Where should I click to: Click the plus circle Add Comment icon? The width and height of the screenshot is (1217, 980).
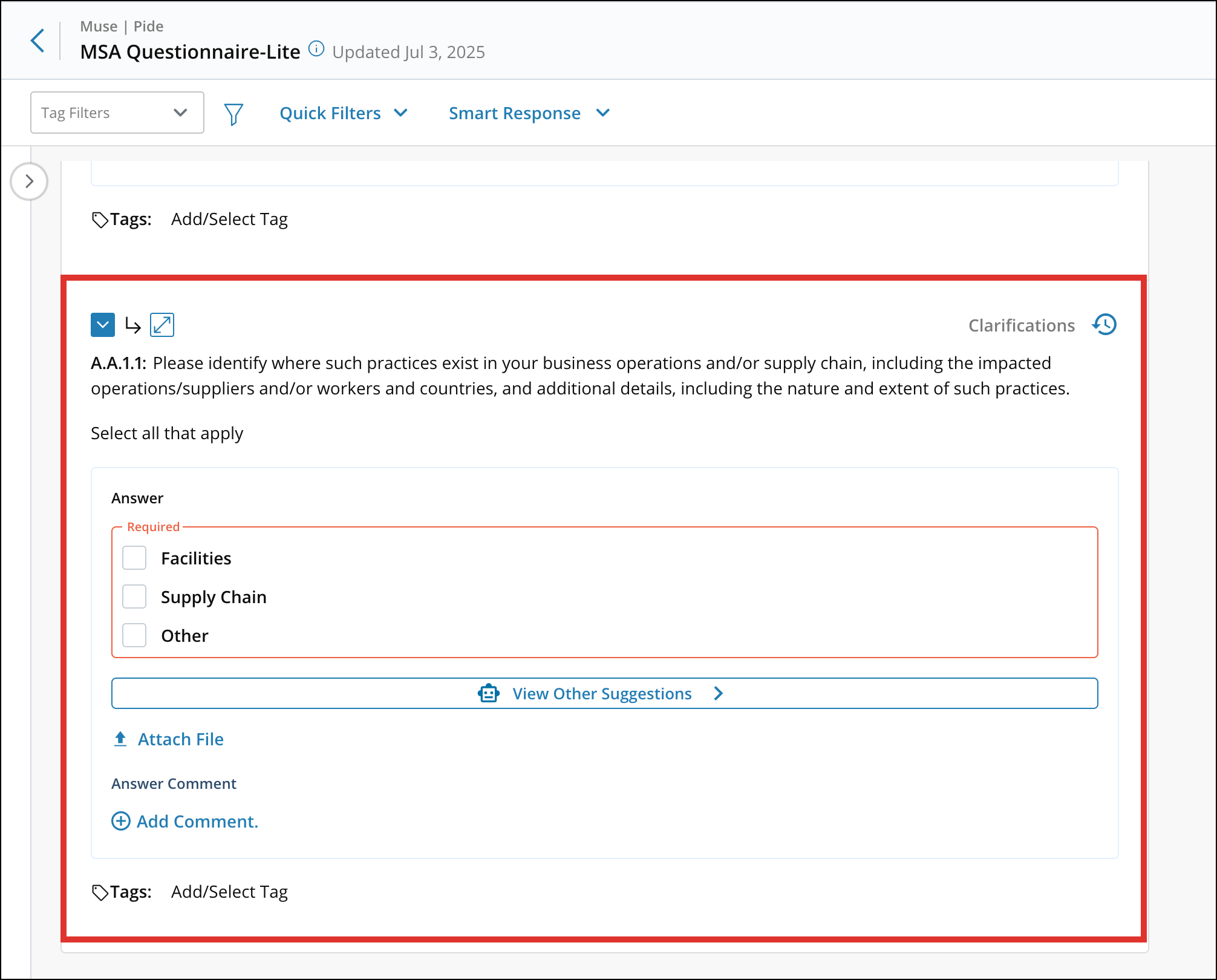[121, 821]
